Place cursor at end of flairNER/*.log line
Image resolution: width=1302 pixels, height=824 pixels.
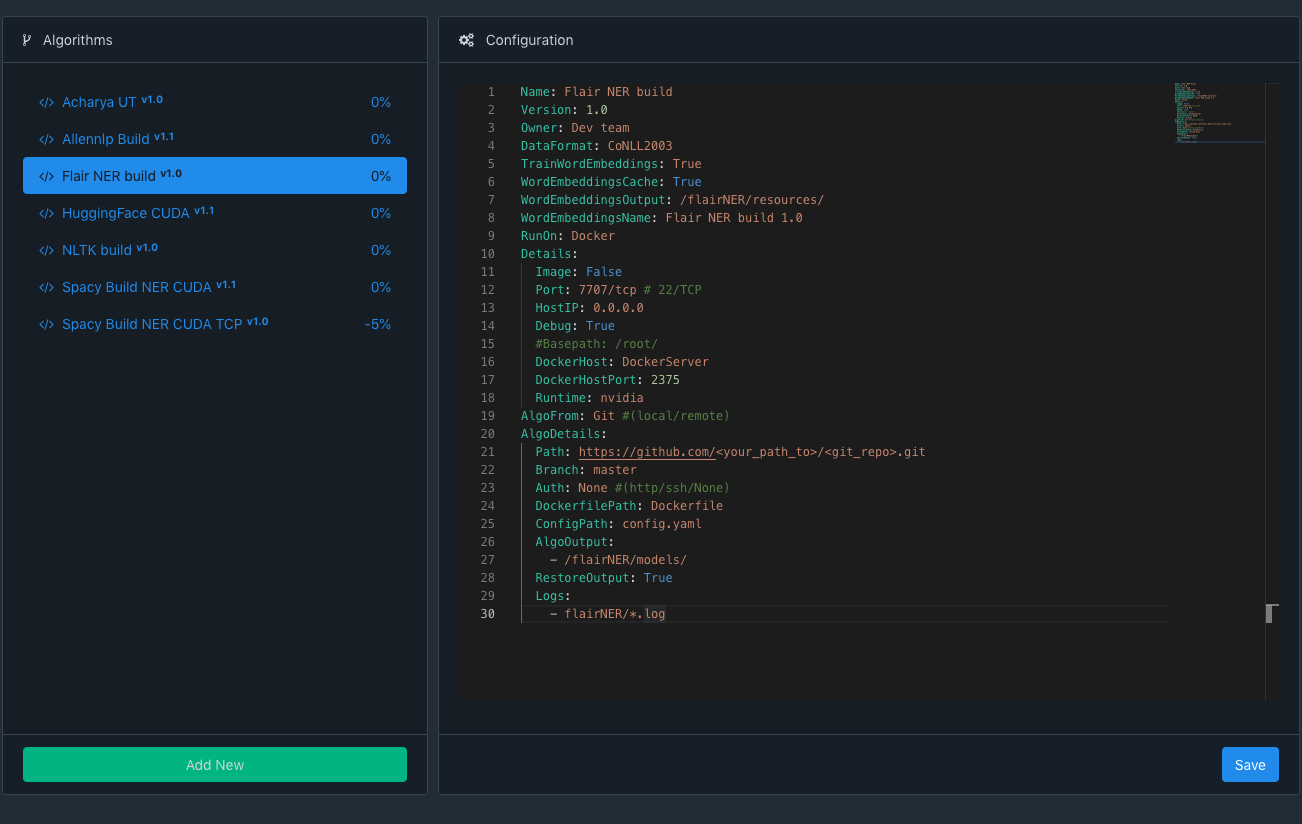click(x=667, y=614)
